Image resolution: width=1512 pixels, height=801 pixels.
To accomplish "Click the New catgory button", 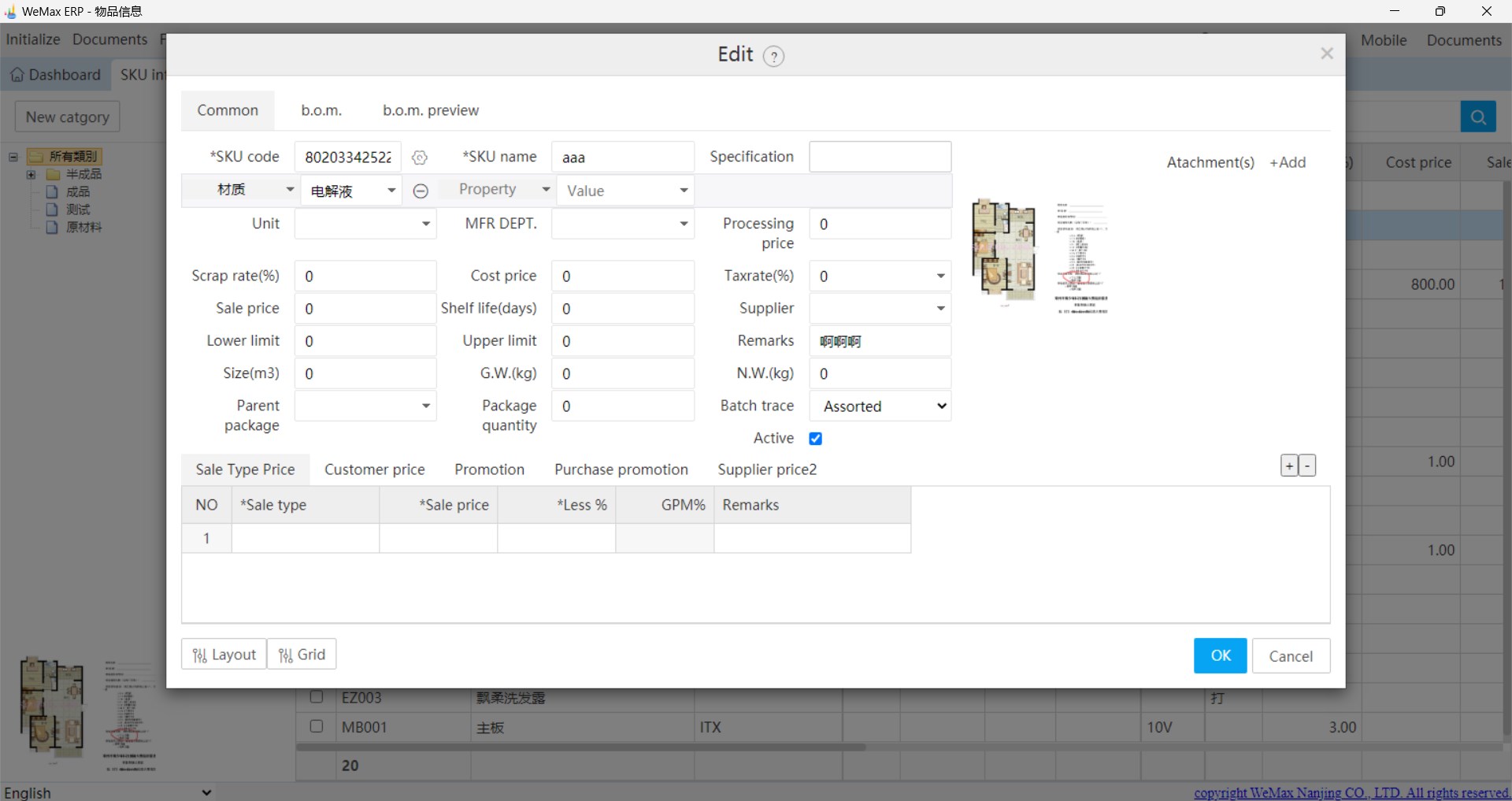I will [x=68, y=117].
